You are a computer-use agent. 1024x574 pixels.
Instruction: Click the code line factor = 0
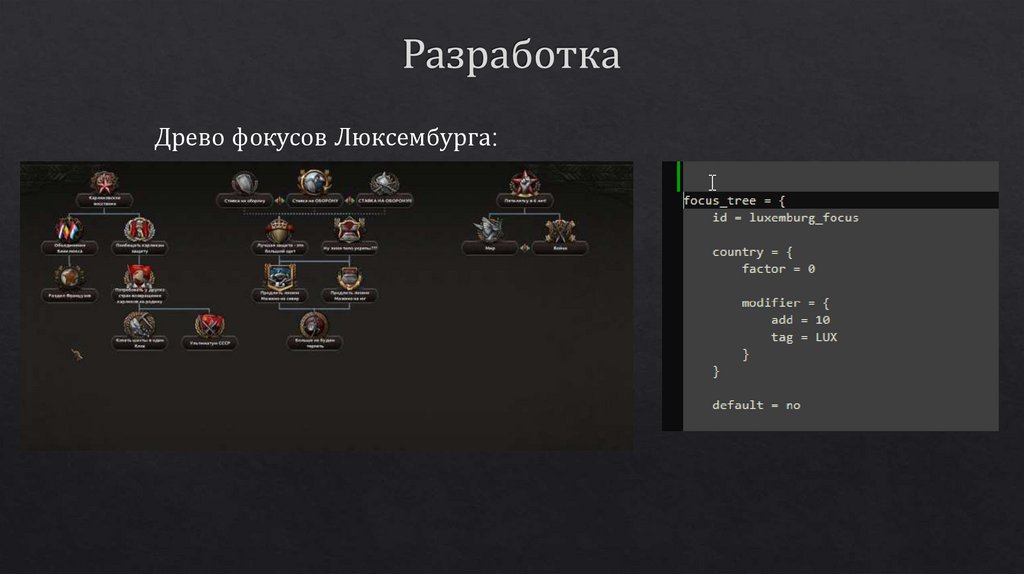(x=778, y=269)
